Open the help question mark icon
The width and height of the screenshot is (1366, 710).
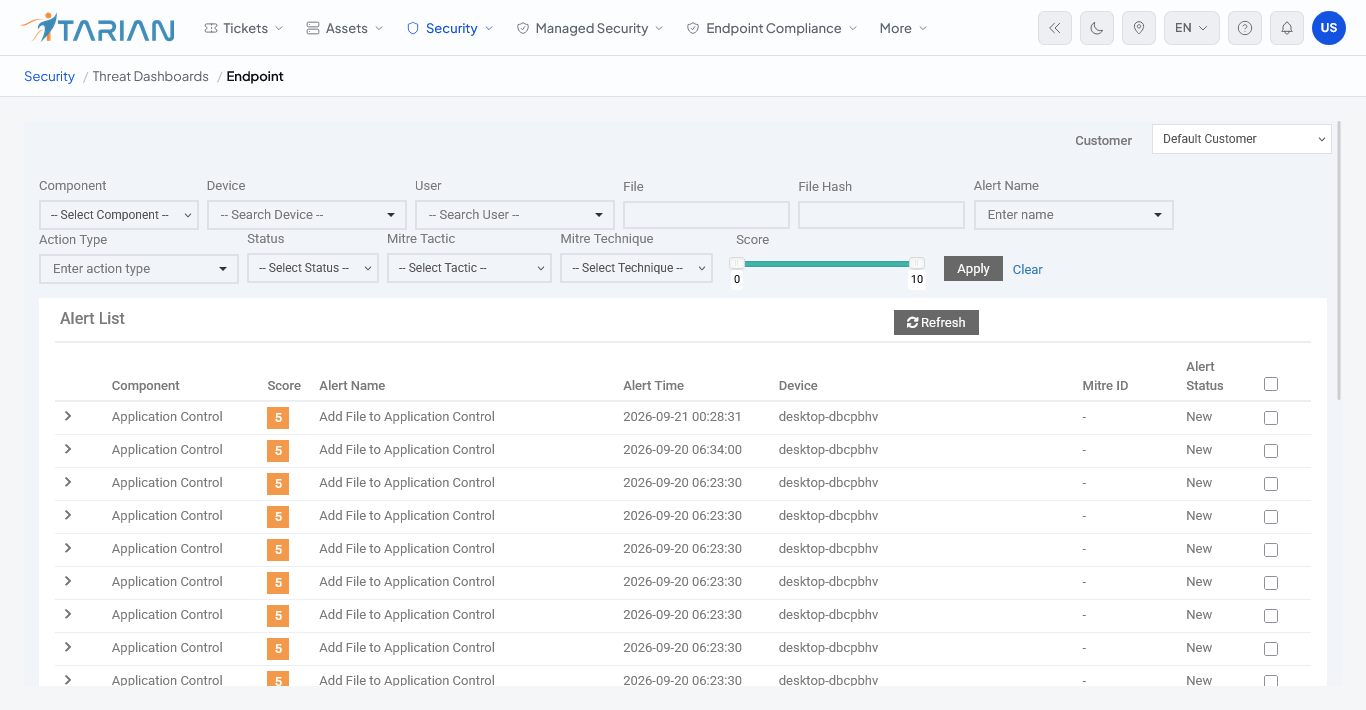pyautogui.click(x=1245, y=28)
